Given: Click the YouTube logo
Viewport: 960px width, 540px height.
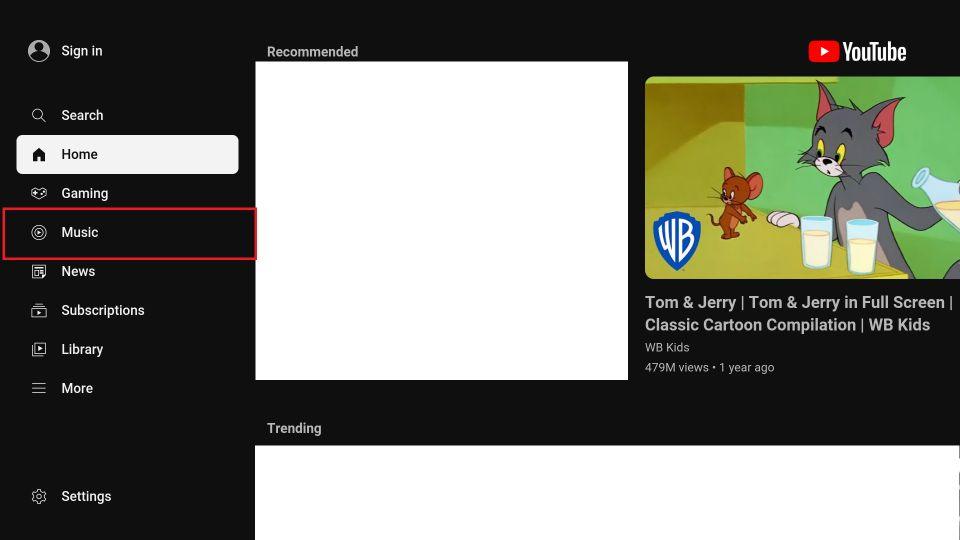Looking at the screenshot, I should pyautogui.click(x=857, y=52).
